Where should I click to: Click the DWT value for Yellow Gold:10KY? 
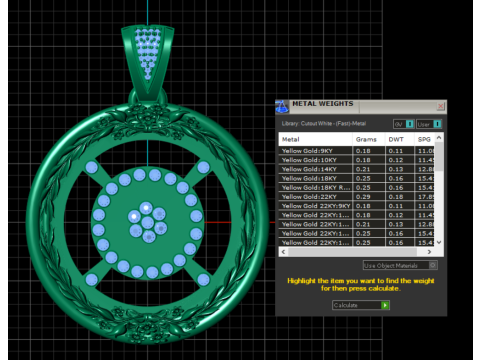point(400,160)
